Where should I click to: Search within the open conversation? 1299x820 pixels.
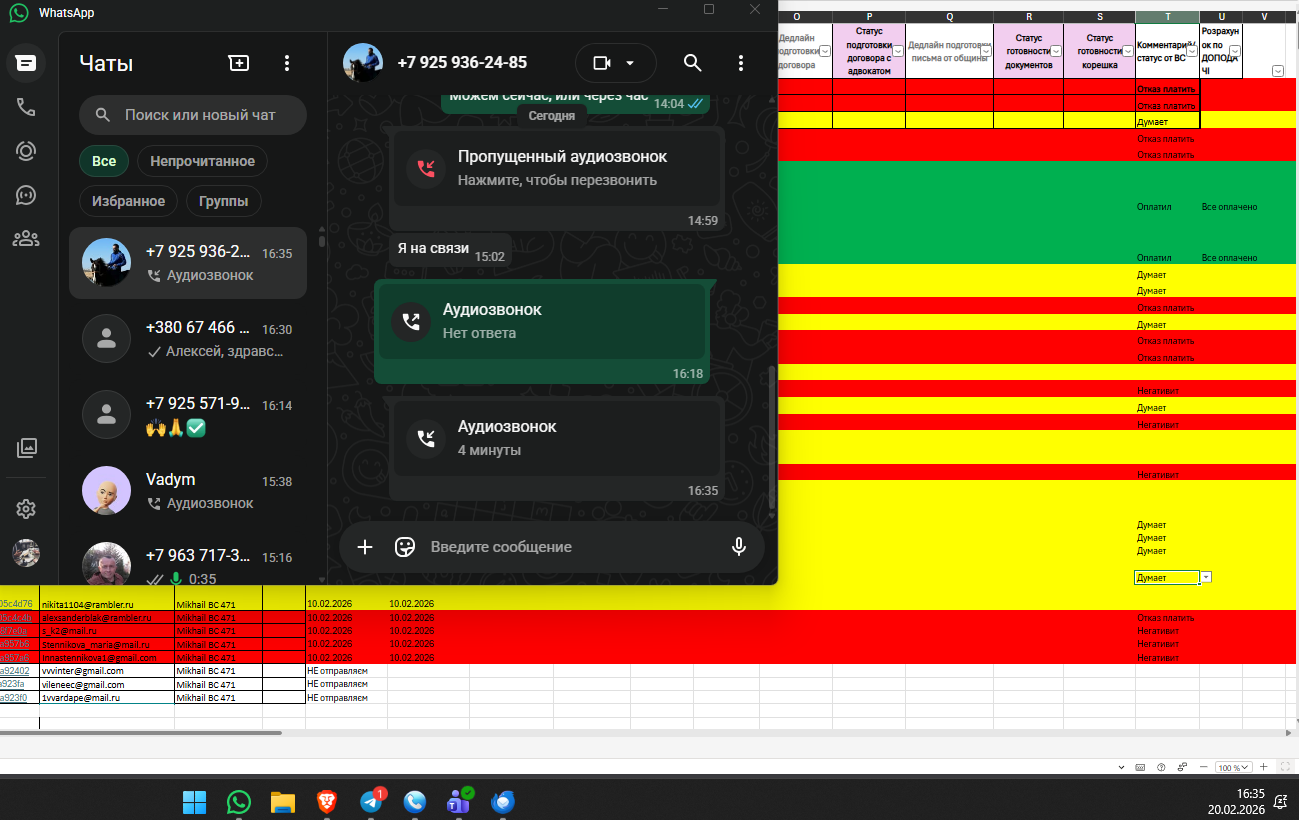(x=693, y=63)
